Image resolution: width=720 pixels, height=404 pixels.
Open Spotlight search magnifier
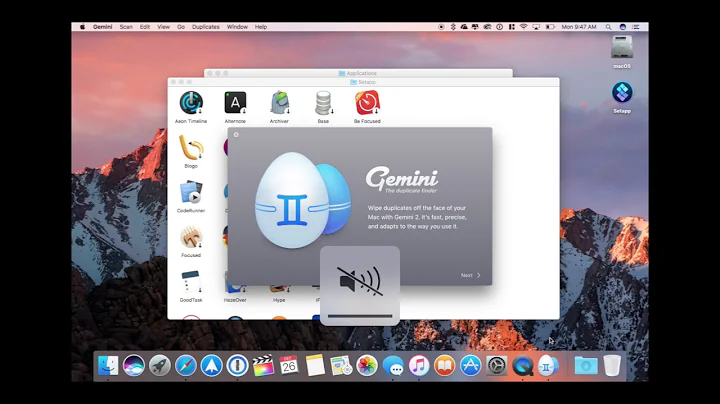pos(608,27)
